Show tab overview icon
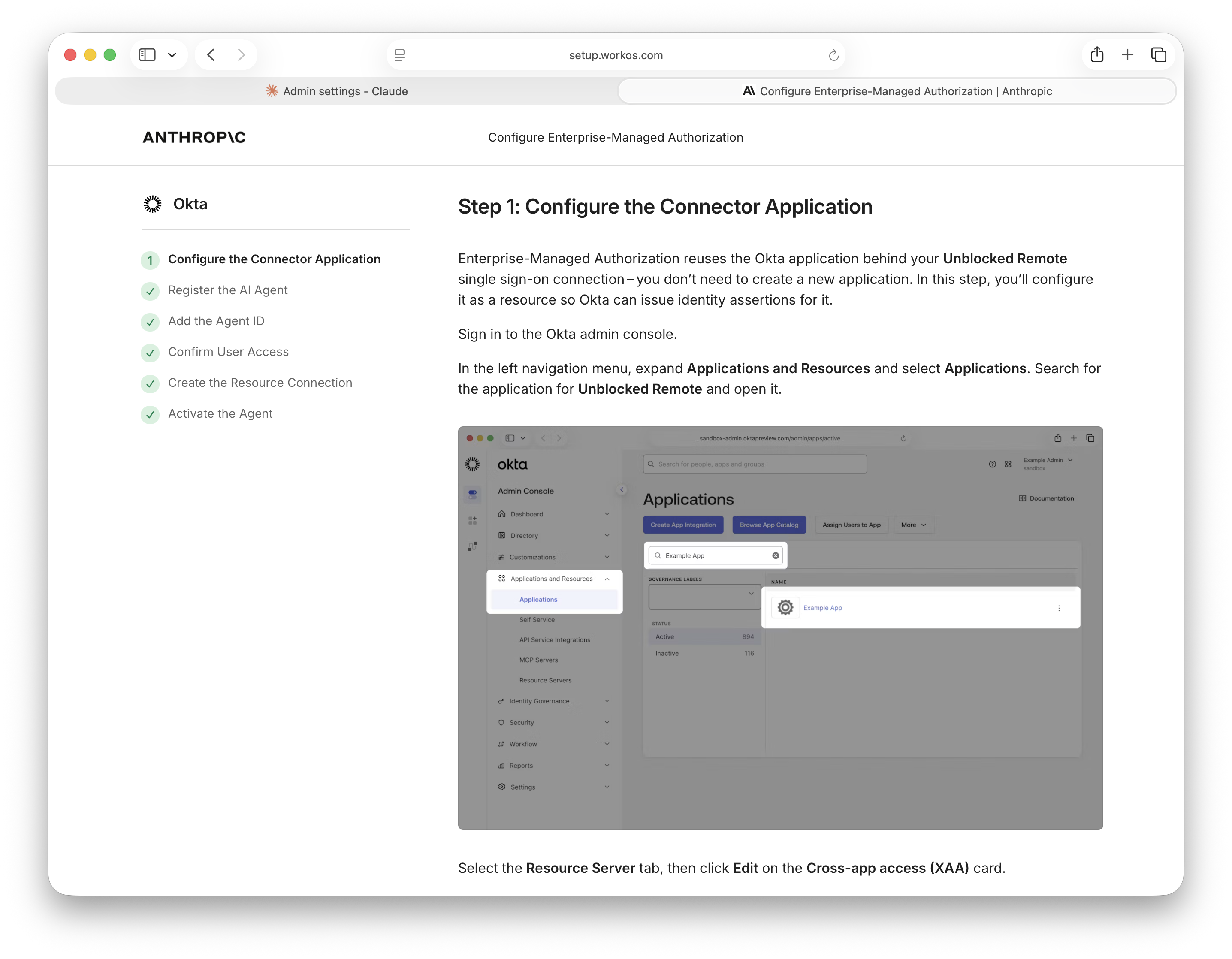1232x959 pixels. 1159,55
